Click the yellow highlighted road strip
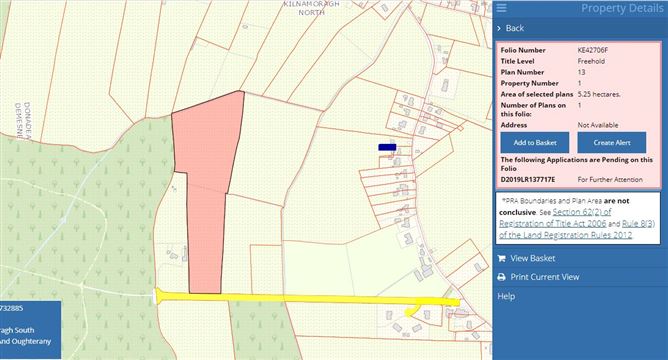This screenshot has width=668, height=360. pyautogui.click(x=307, y=297)
